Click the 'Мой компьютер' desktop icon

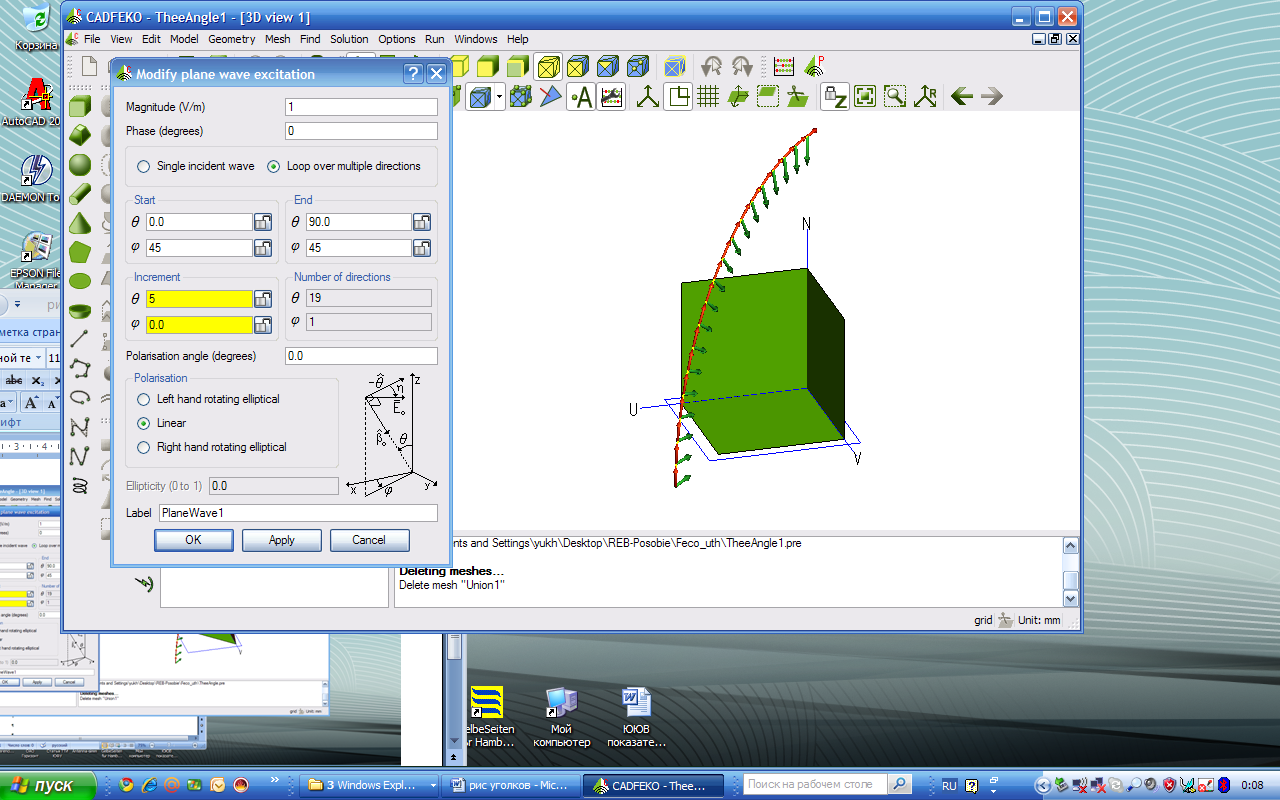560,717
